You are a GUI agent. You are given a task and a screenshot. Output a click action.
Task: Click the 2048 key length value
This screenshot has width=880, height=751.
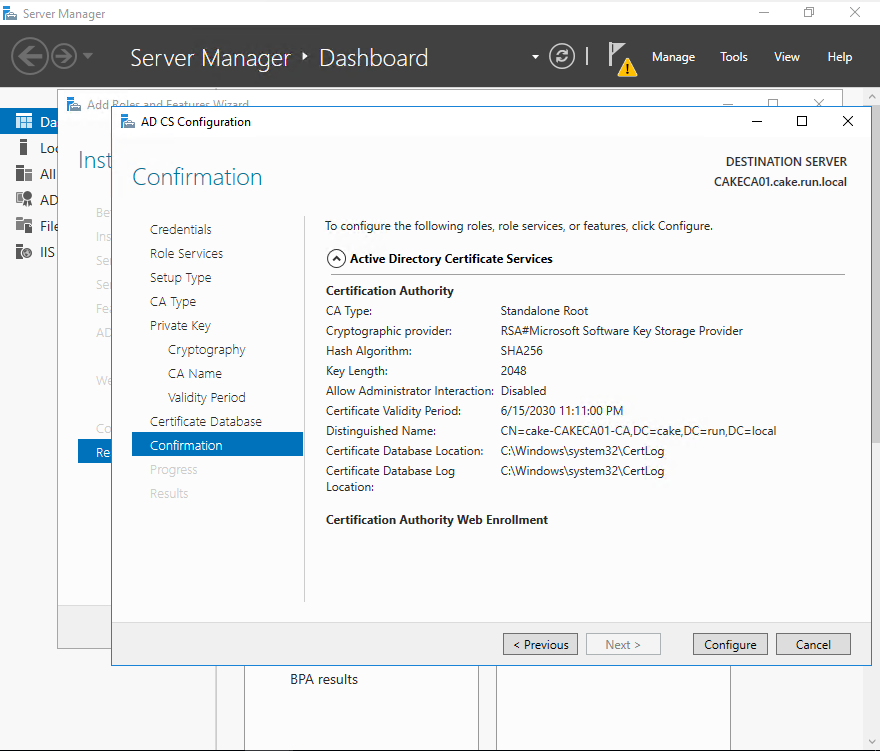[x=513, y=371]
